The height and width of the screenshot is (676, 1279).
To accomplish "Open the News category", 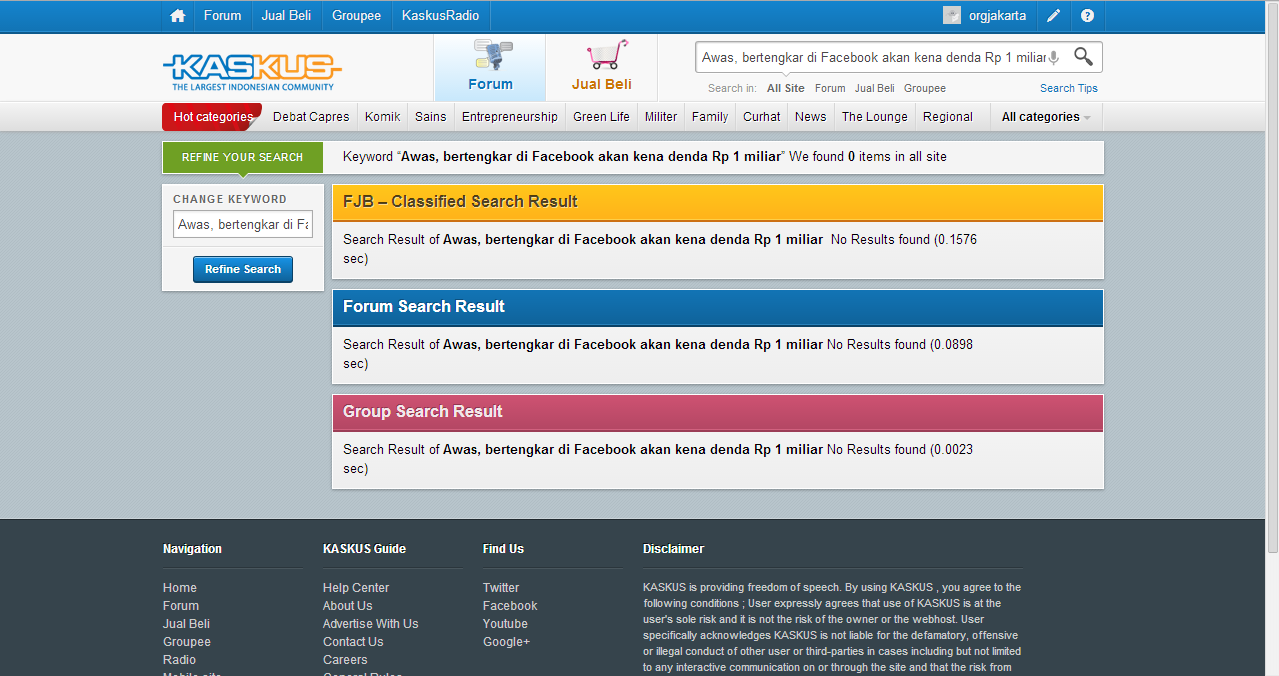I will point(811,117).
